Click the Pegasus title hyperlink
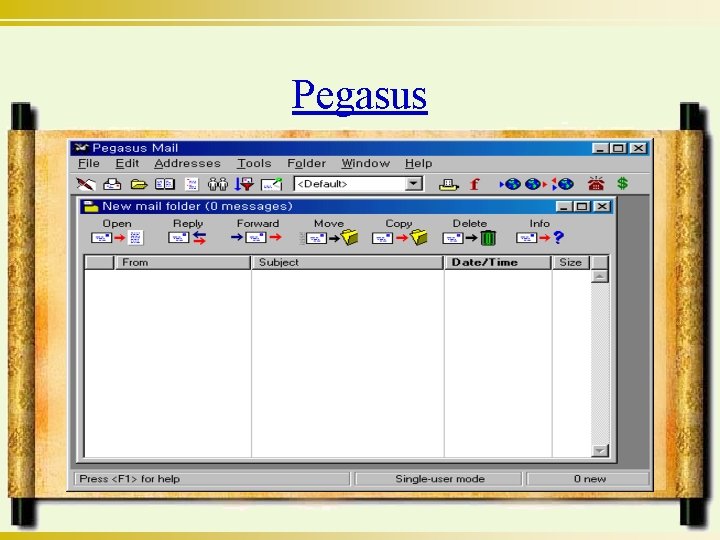 (360, 96)
